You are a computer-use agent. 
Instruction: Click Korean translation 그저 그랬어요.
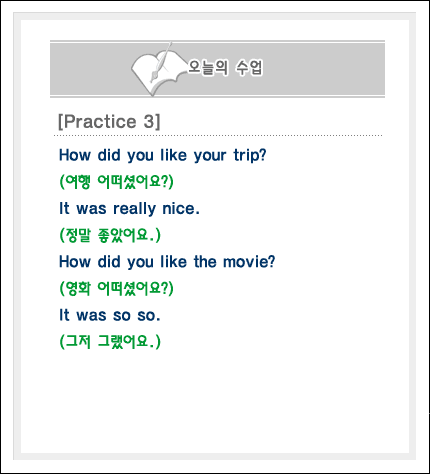(110, 342)
